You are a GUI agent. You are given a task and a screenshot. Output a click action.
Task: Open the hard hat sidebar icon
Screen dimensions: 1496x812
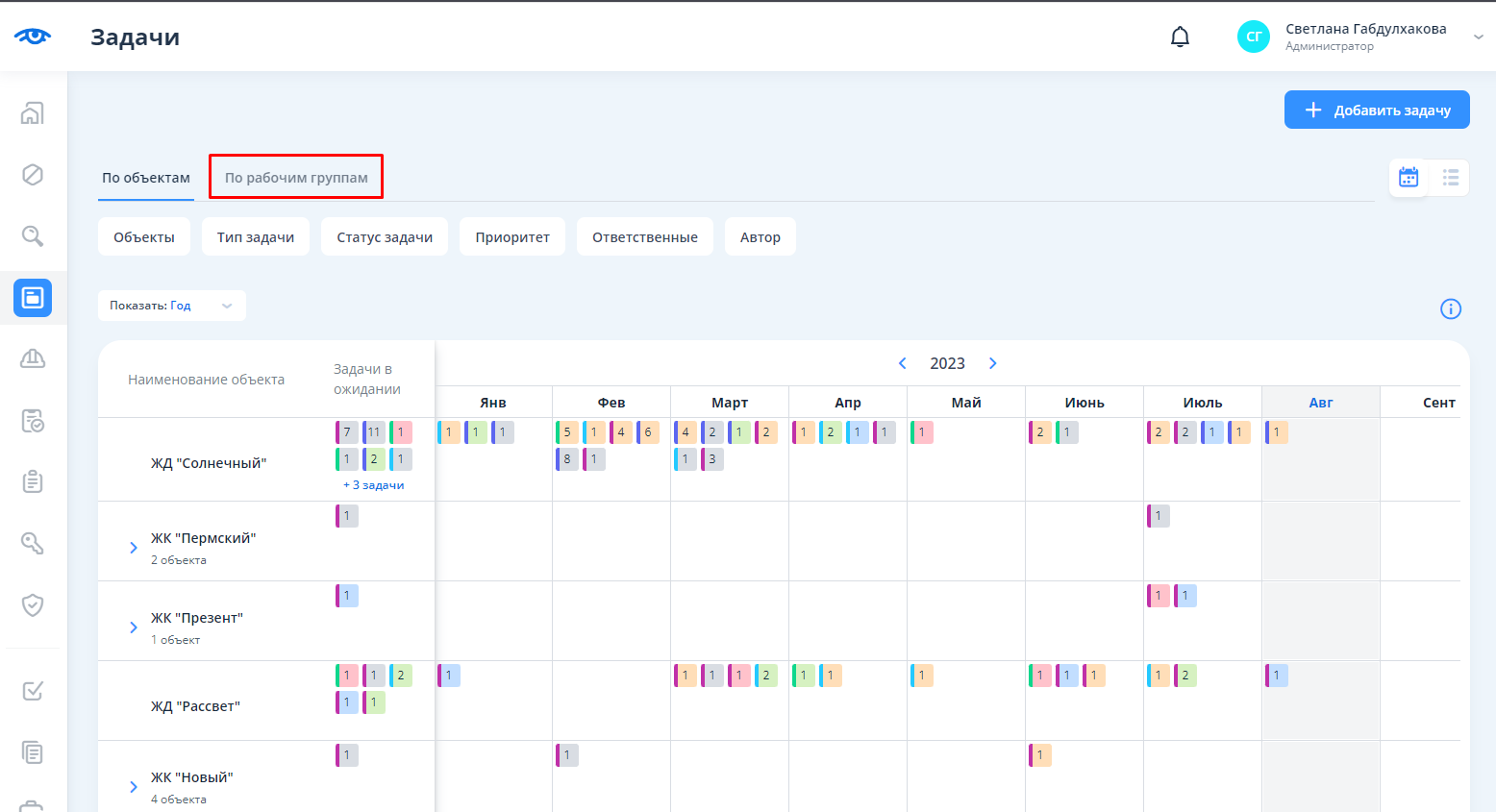click(x=33, y=358)
